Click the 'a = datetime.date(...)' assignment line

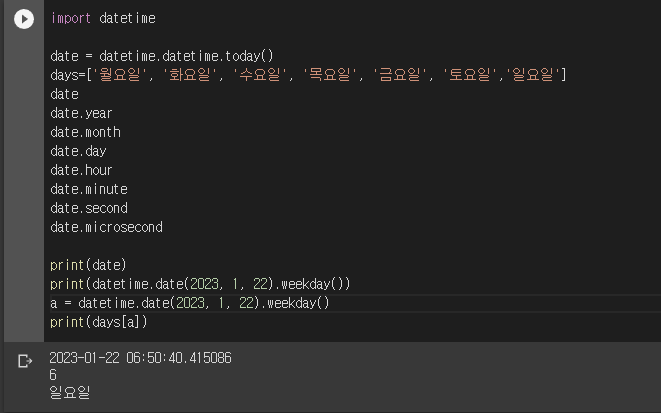190,303
